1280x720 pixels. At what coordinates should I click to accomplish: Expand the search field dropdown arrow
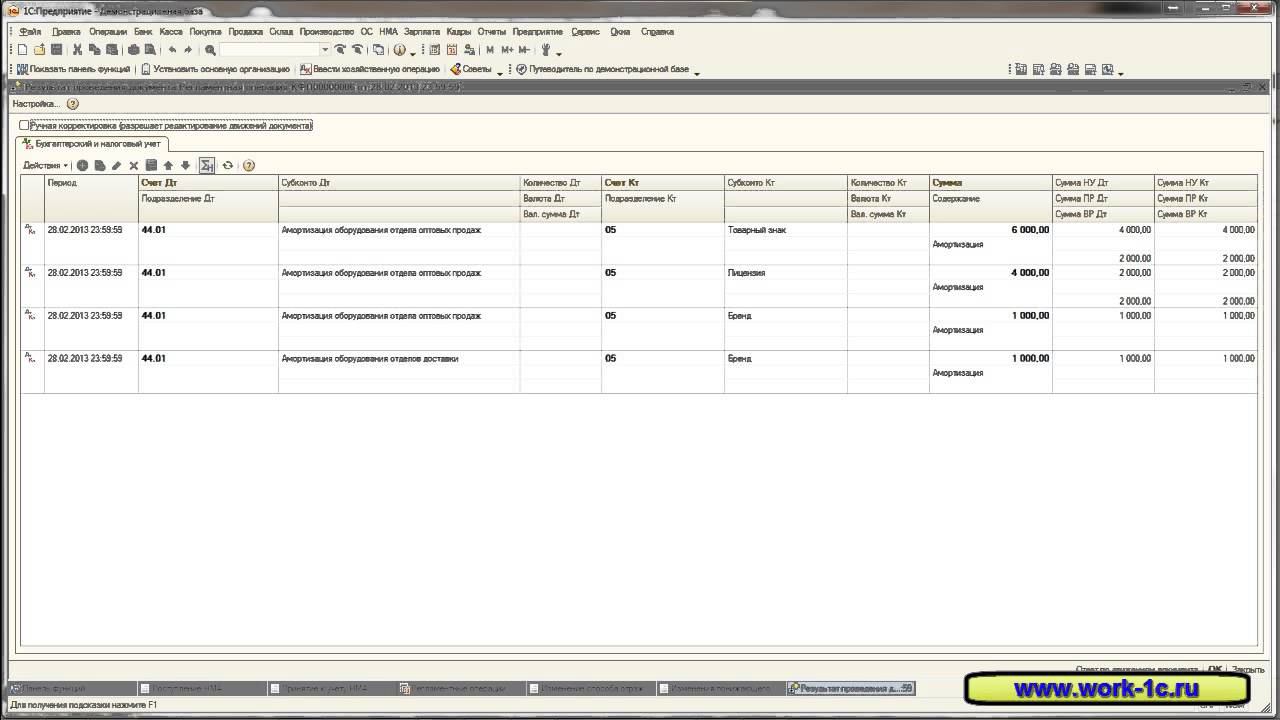pyautogui.click(x=325, y=50)
